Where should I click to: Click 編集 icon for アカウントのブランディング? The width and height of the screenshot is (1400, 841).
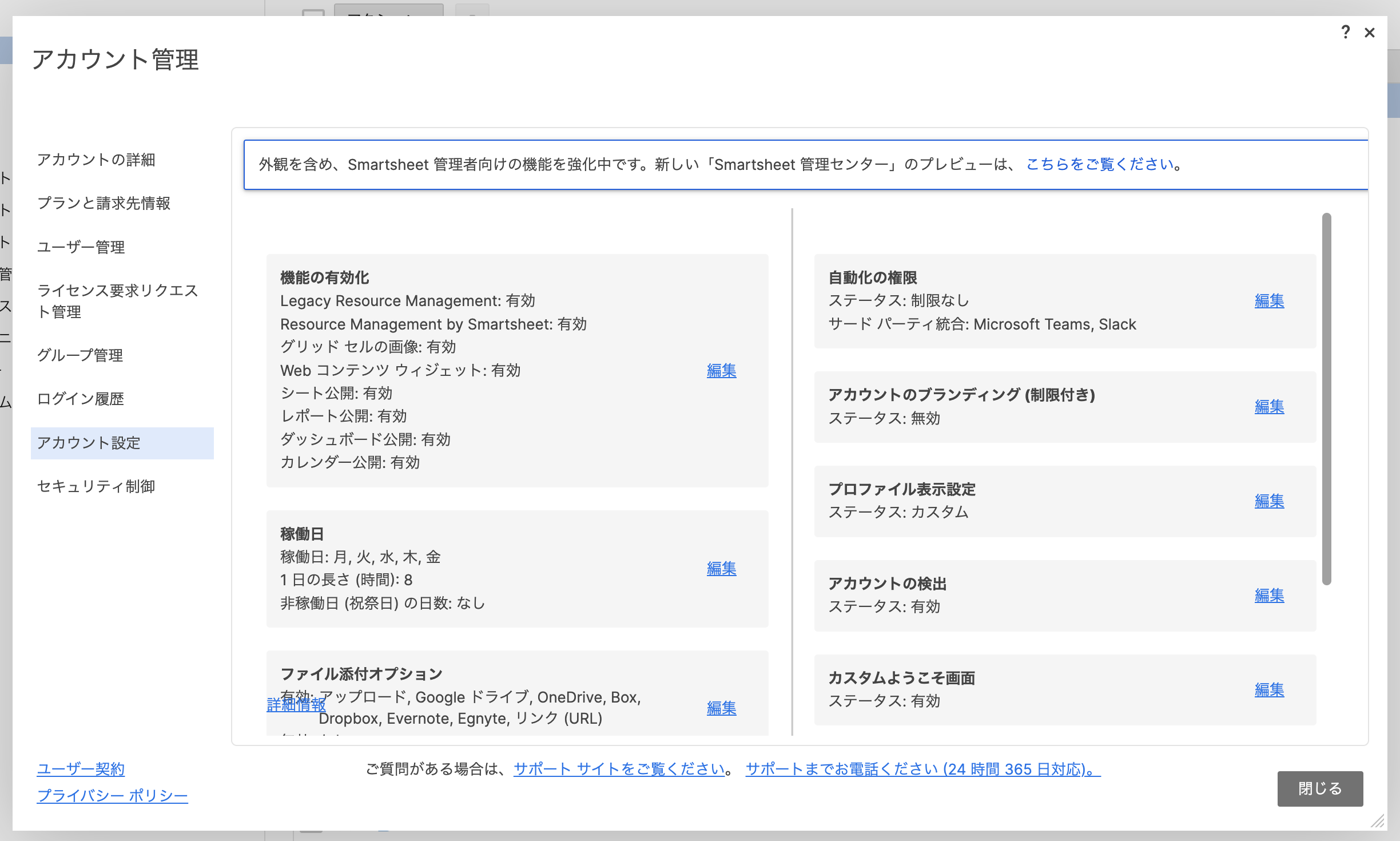(1269, 405)
